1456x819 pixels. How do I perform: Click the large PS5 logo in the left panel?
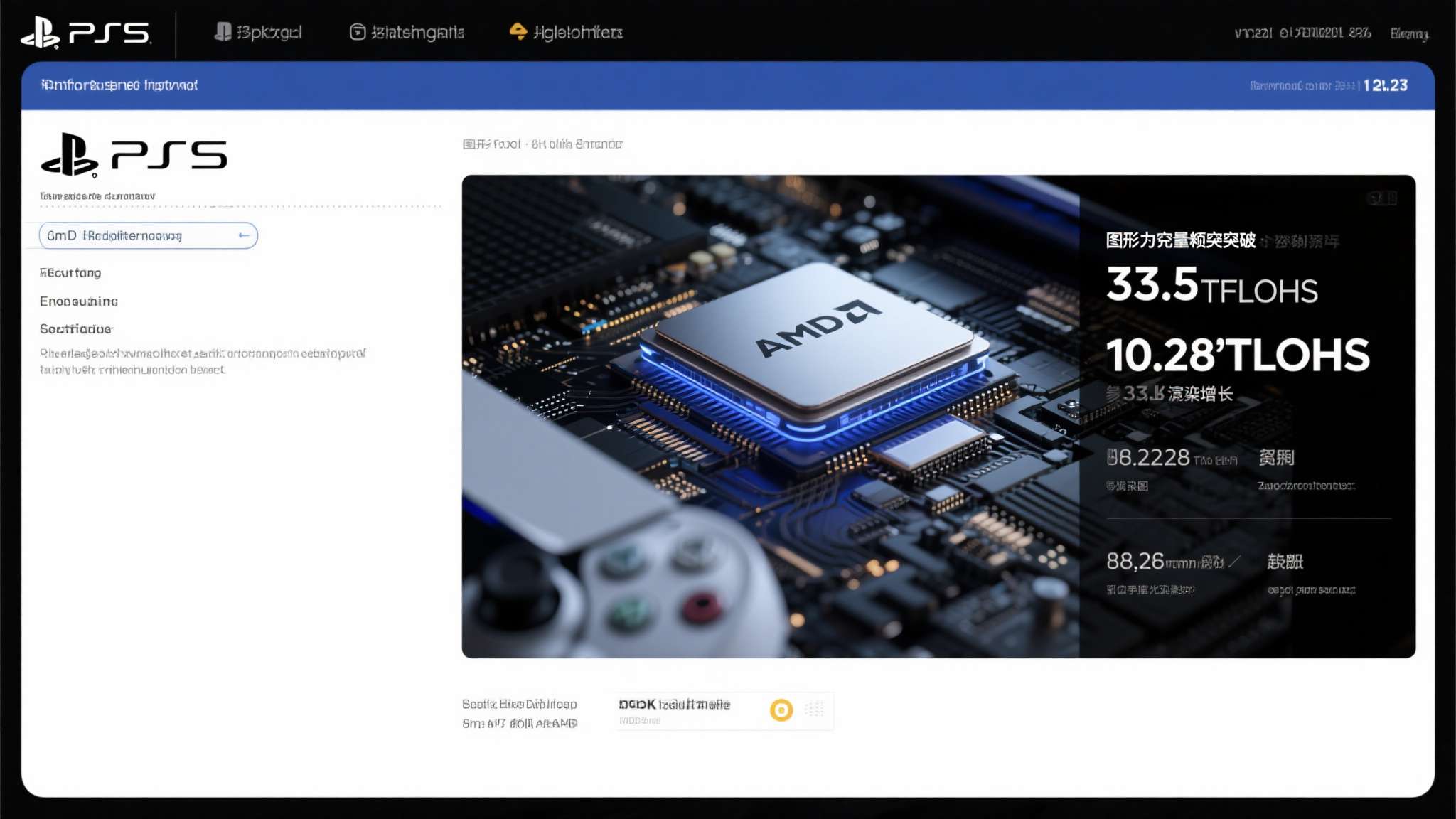click(134, 155)
